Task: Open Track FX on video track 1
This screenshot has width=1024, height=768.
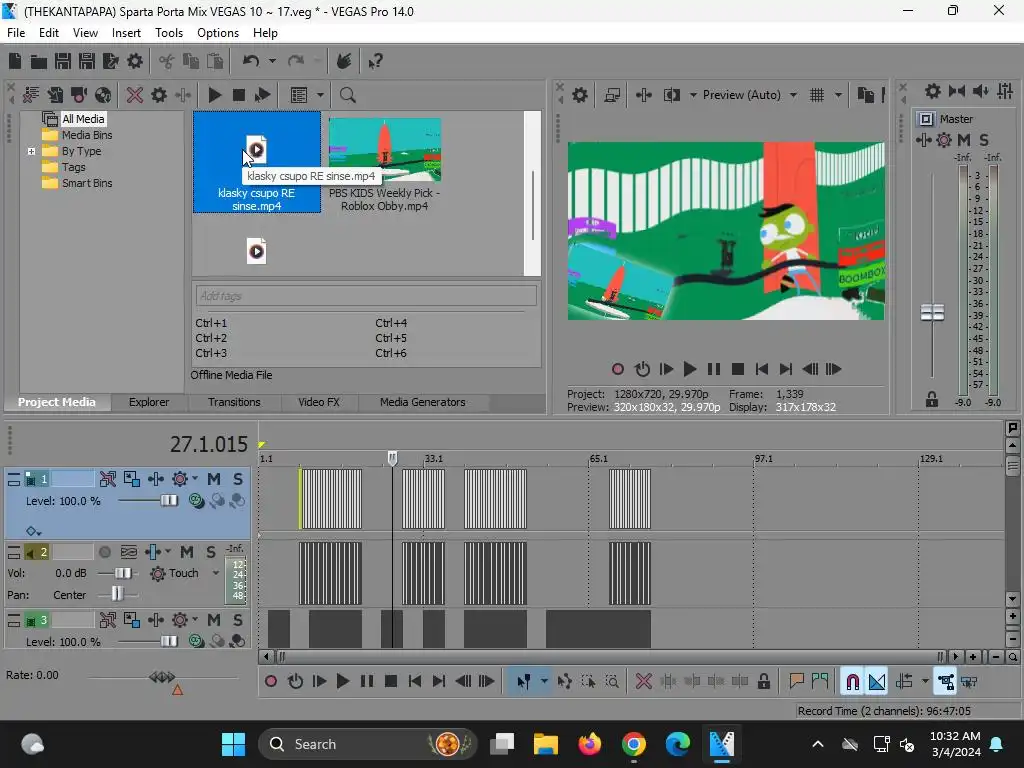Action: click(x=155, y=479)
